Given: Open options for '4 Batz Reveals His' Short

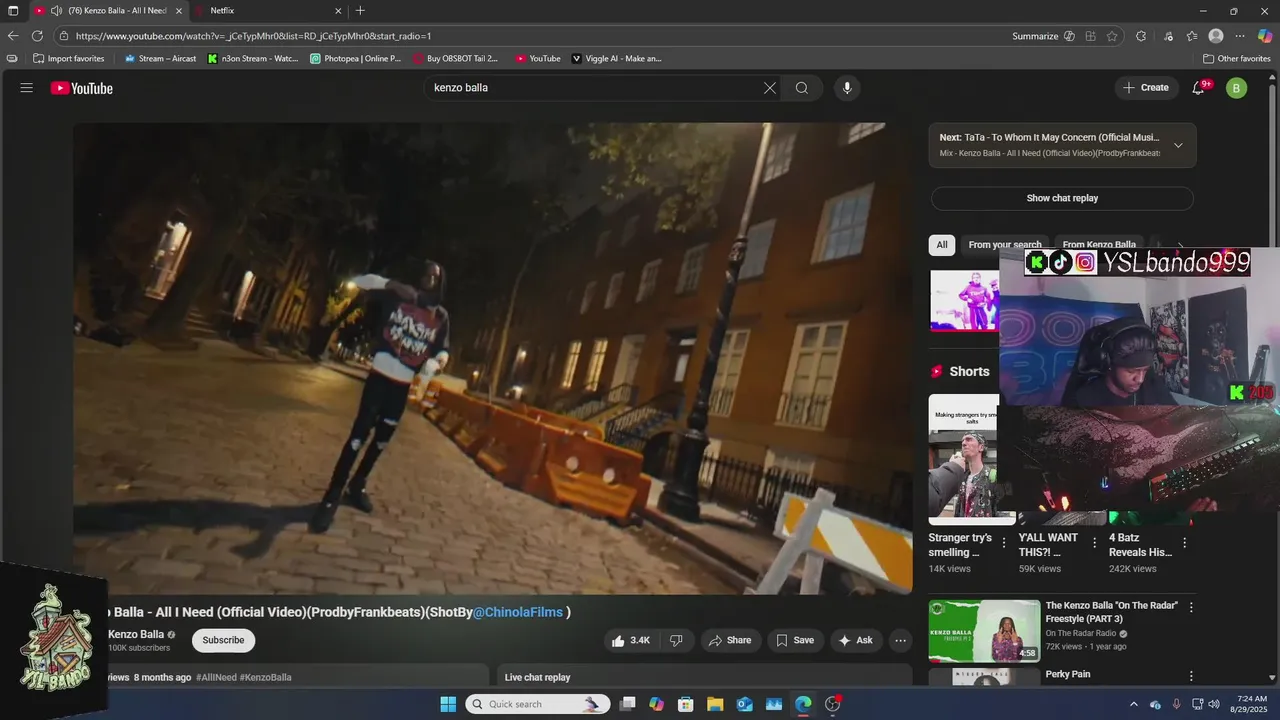Looking at the screenshot, I should coord(1185,543).
